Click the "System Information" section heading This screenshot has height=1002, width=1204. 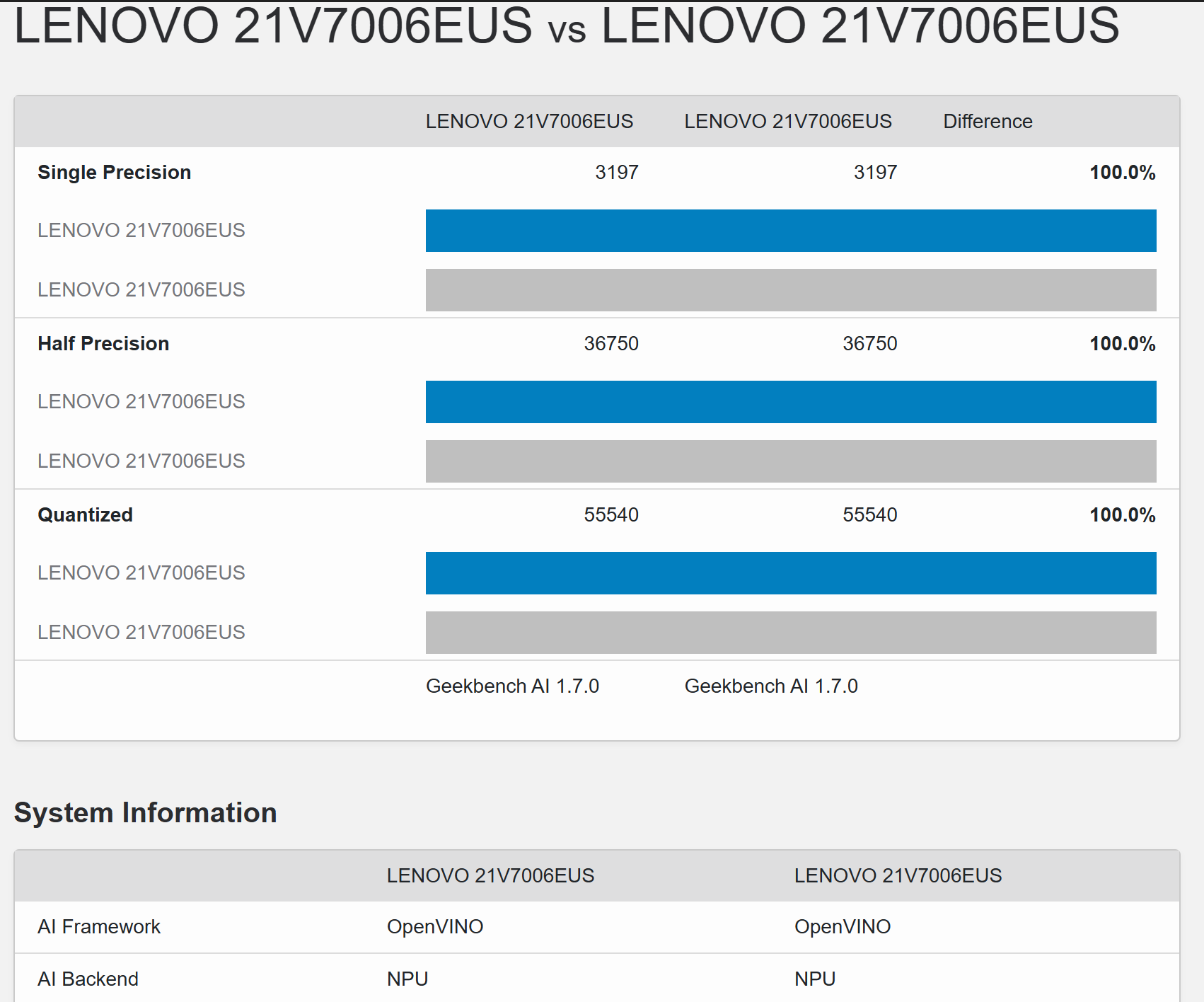(x=146, y=813)
